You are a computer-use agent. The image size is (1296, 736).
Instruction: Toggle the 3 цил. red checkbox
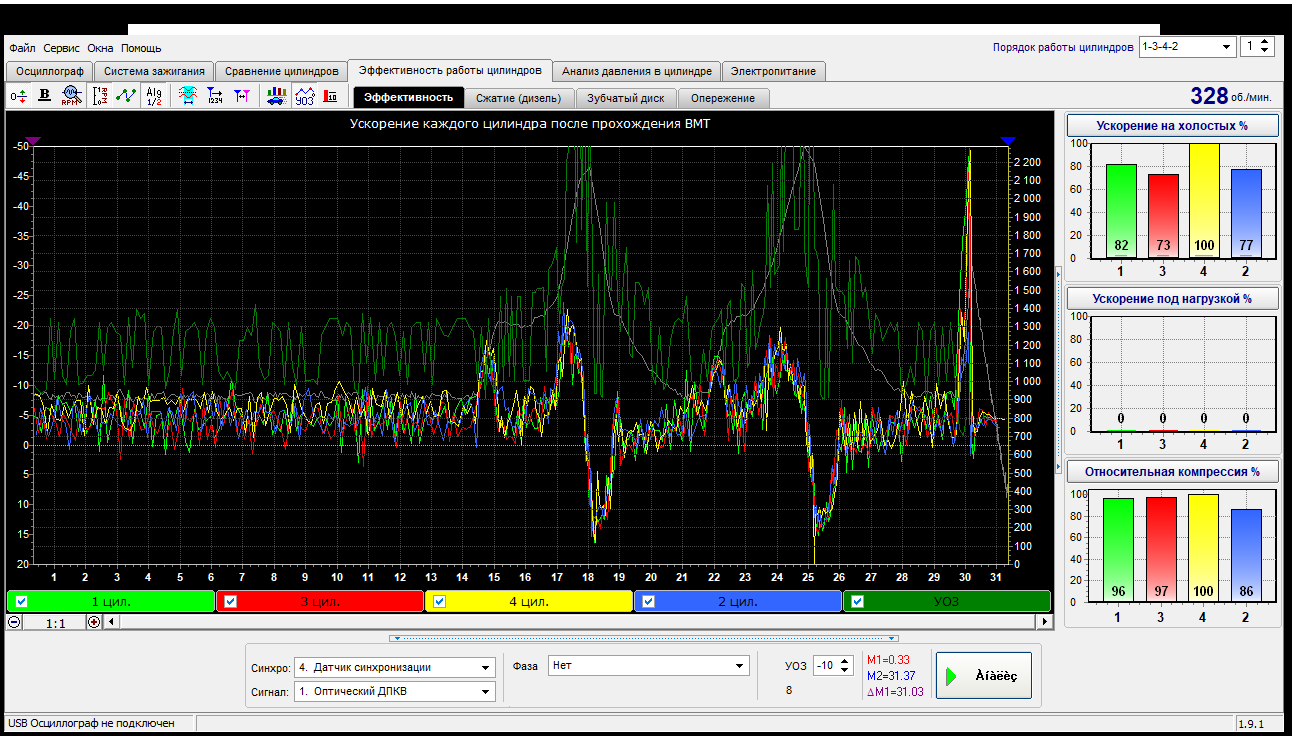pyautogui.click(x=231, y=601)
